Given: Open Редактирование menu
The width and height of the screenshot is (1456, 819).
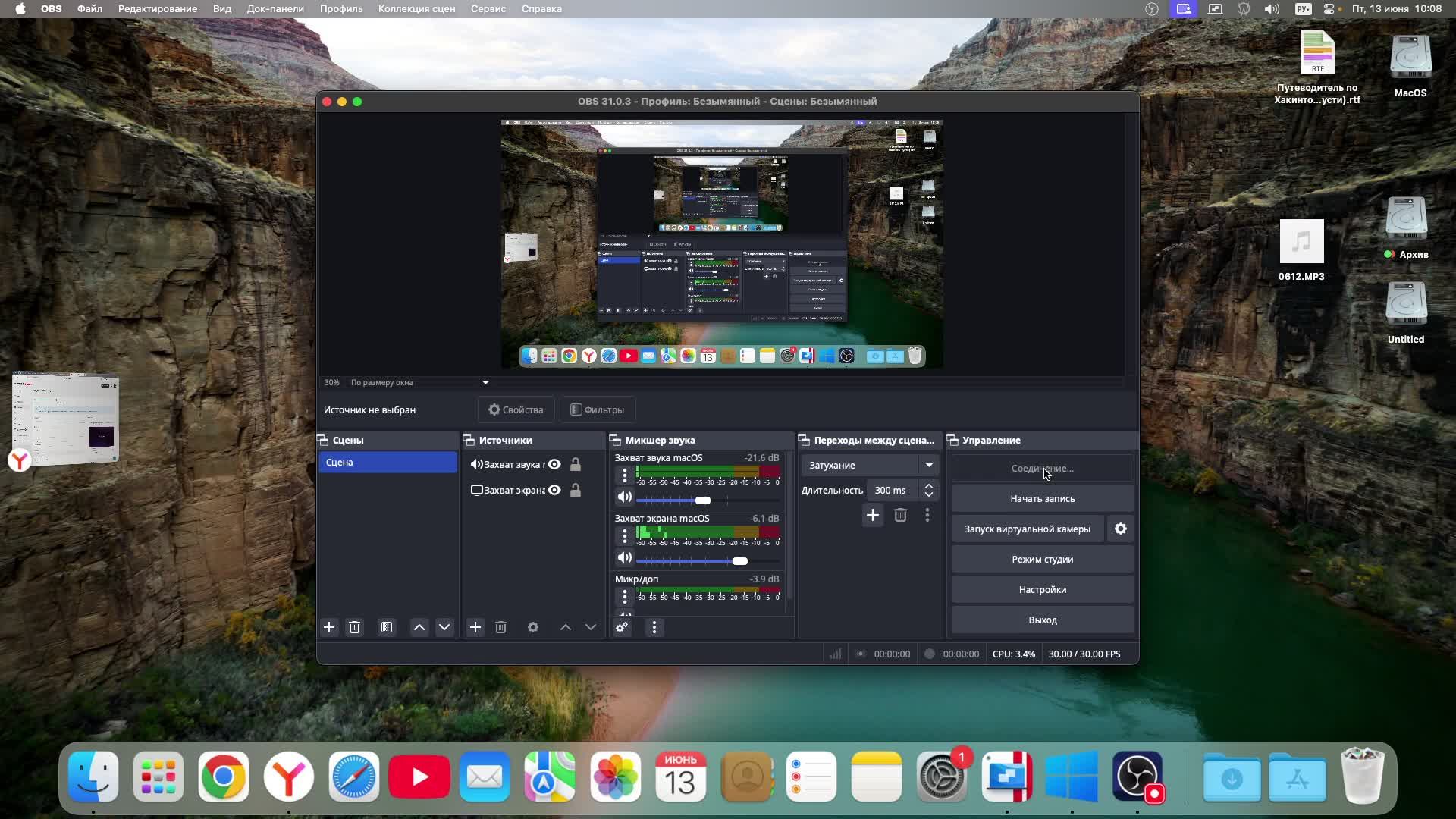Looking at the screenshot, I should pos(158,8).
